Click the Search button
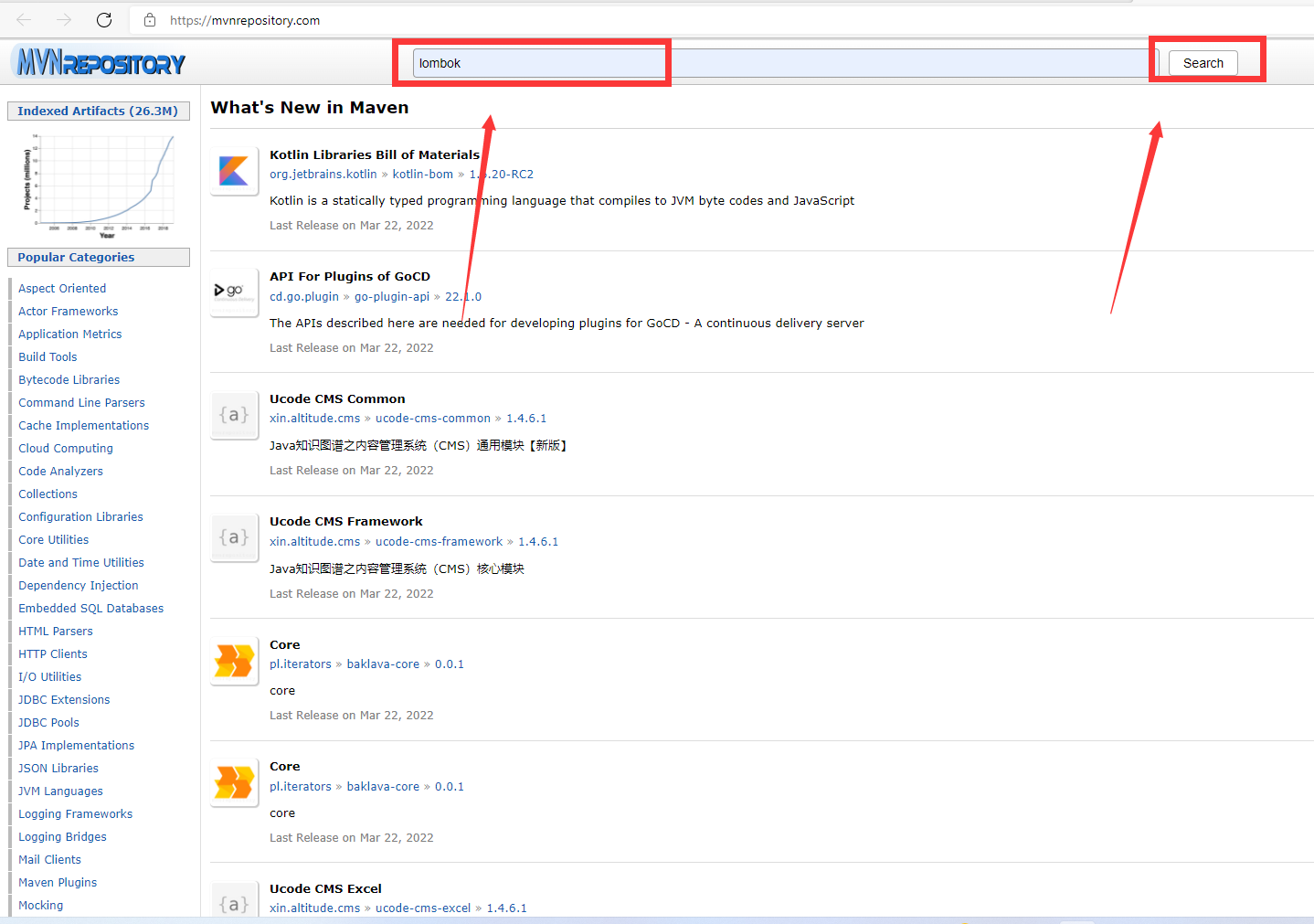Screen dimensions: 1314x924 click(1203, 63)
